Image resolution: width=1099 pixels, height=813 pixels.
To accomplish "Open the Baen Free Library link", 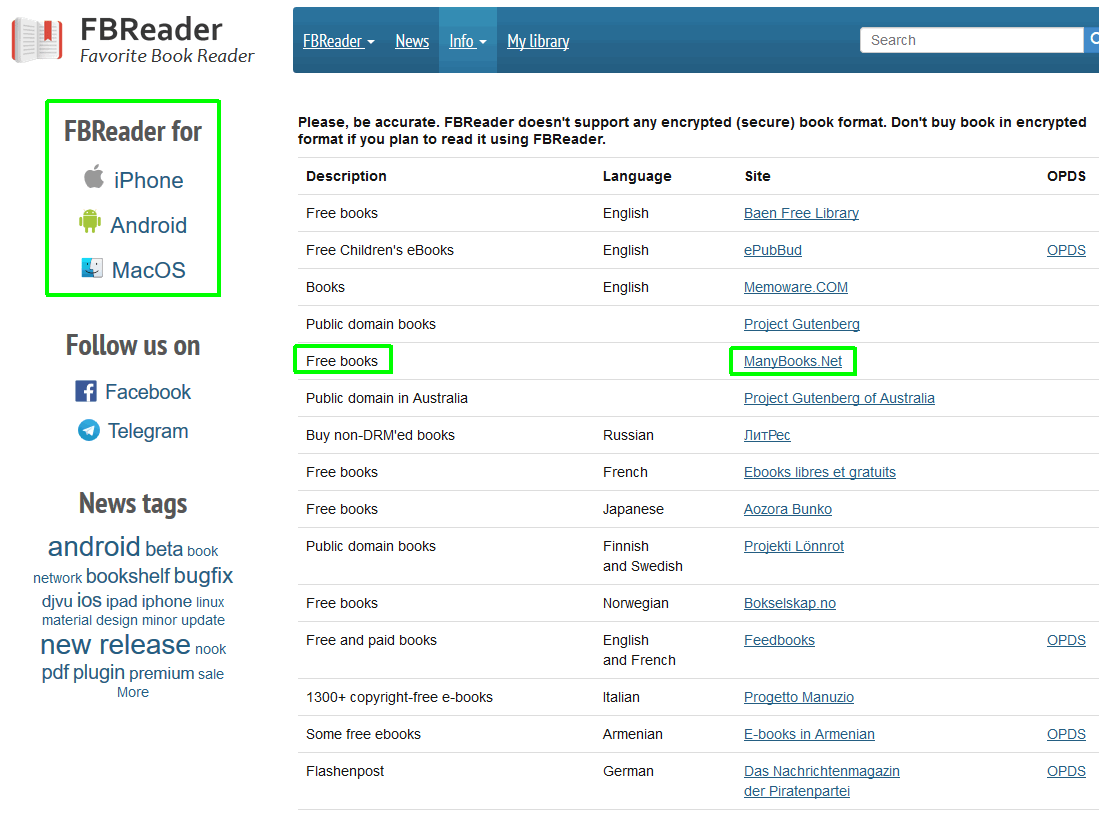I will (x=801, y=213).
